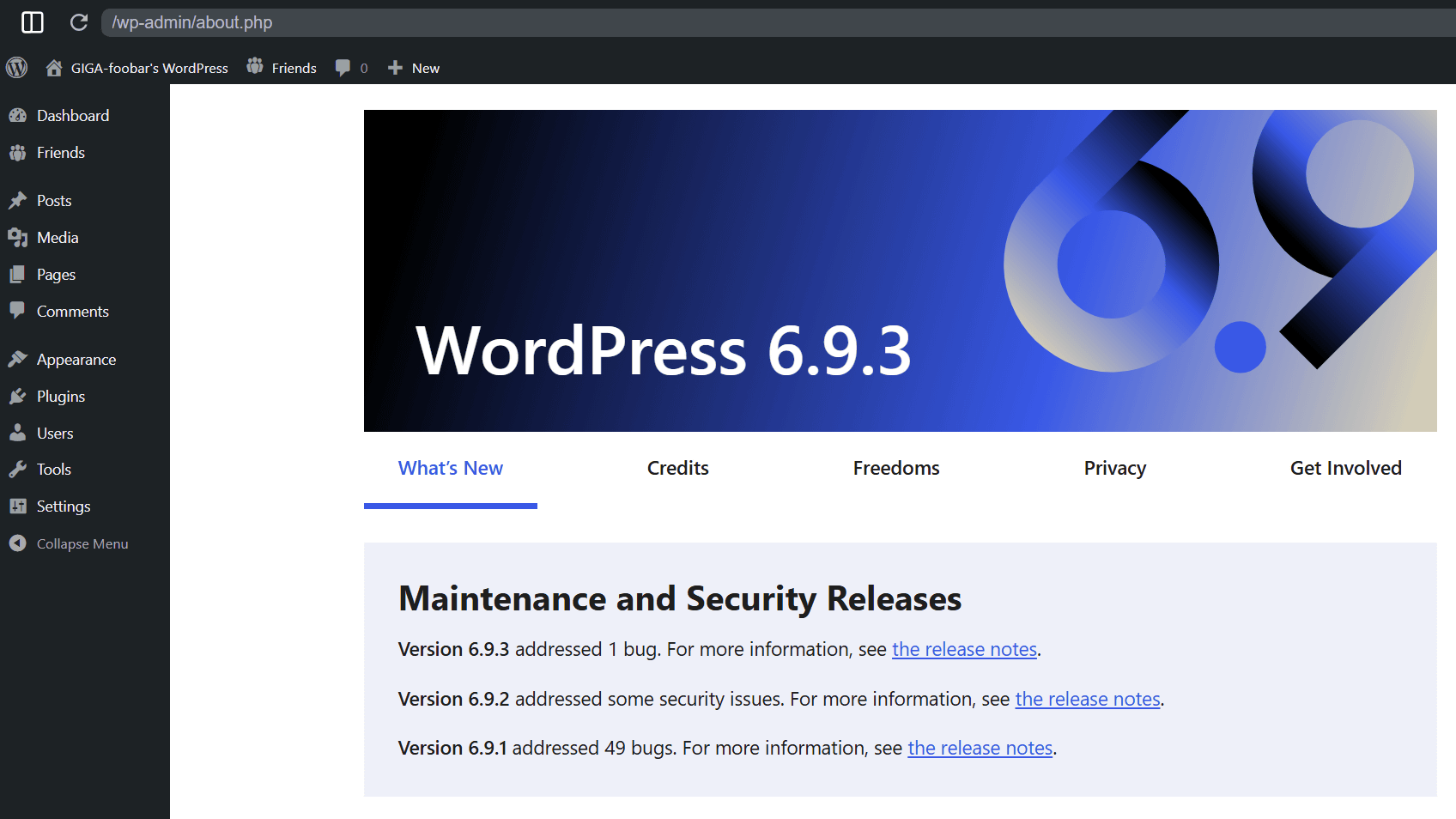Click + New in the admin bar
The image size is (1456, 819).
[x=413, y=67]
